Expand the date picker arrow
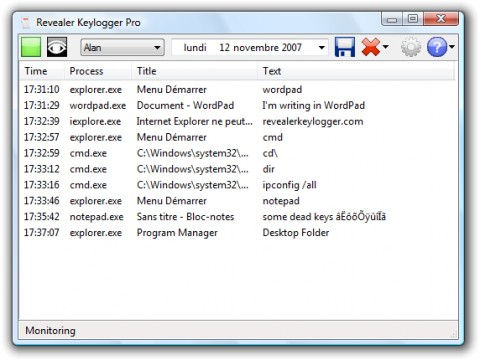This screenshot has height=360, width=480. [x=322, y=47]
